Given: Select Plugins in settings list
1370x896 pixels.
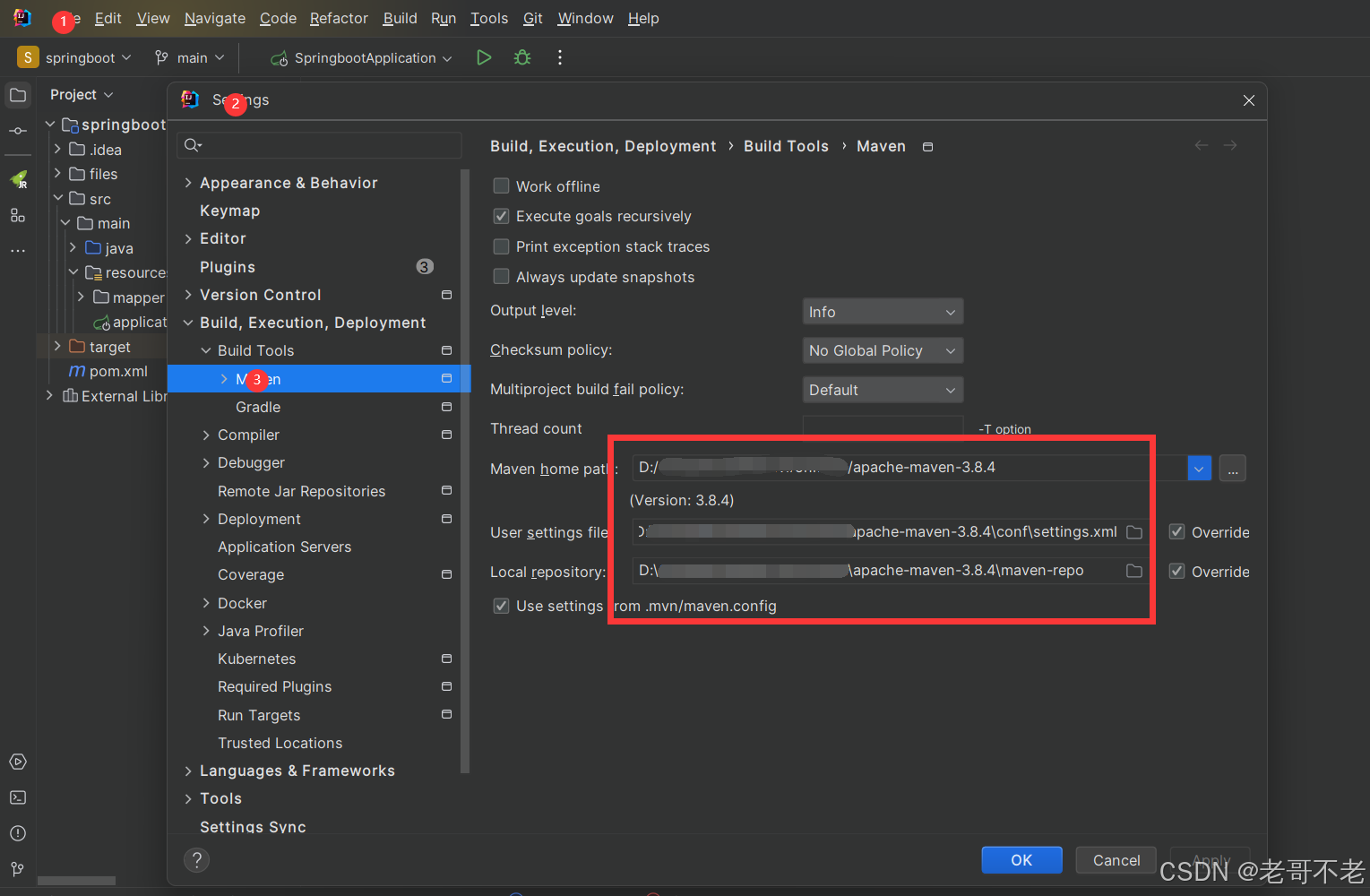Looking at the screenshot, I should [228, 267].
